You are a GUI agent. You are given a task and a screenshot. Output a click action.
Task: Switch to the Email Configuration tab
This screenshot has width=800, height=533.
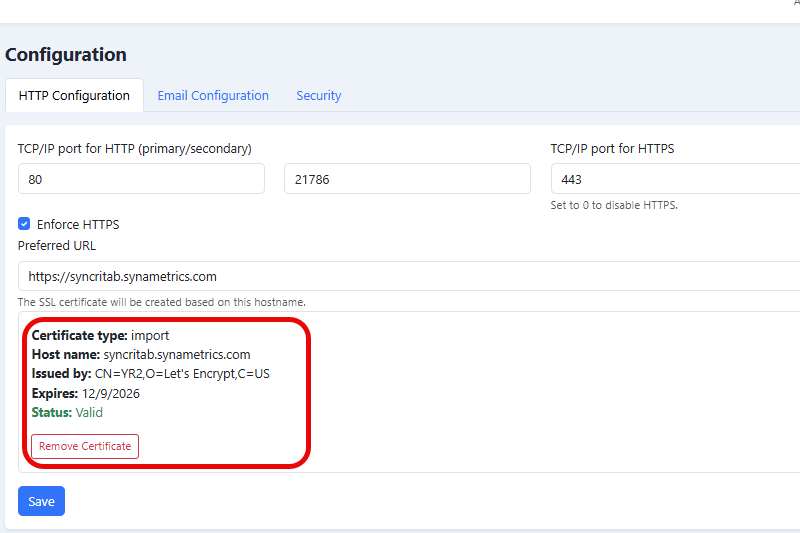pyautogui.click(x=213, y=95)
